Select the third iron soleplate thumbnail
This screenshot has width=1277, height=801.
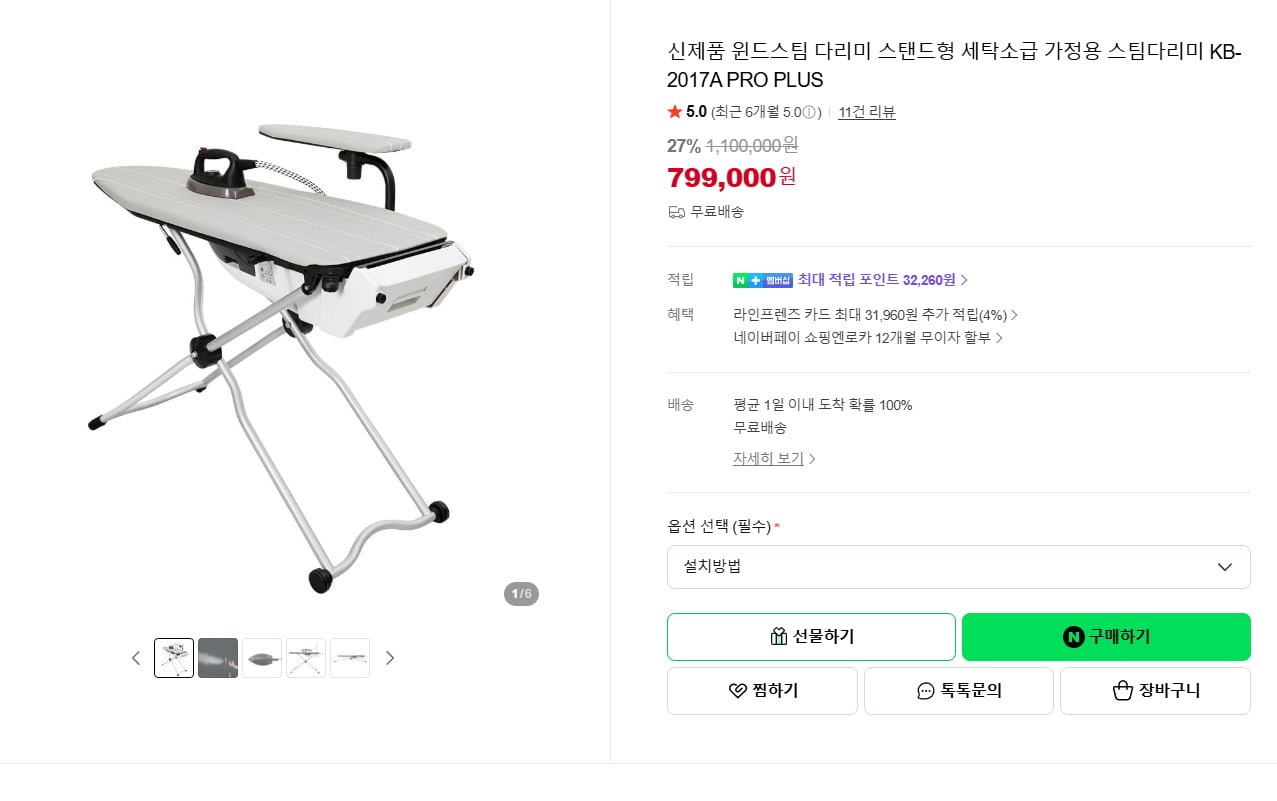pyautogui.click(x=262, y=658)
